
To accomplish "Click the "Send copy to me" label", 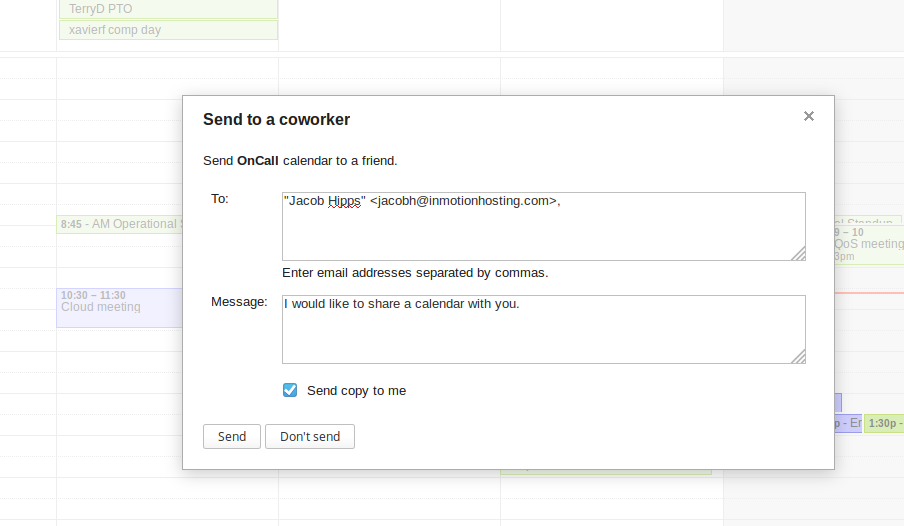I will (356, 391).
